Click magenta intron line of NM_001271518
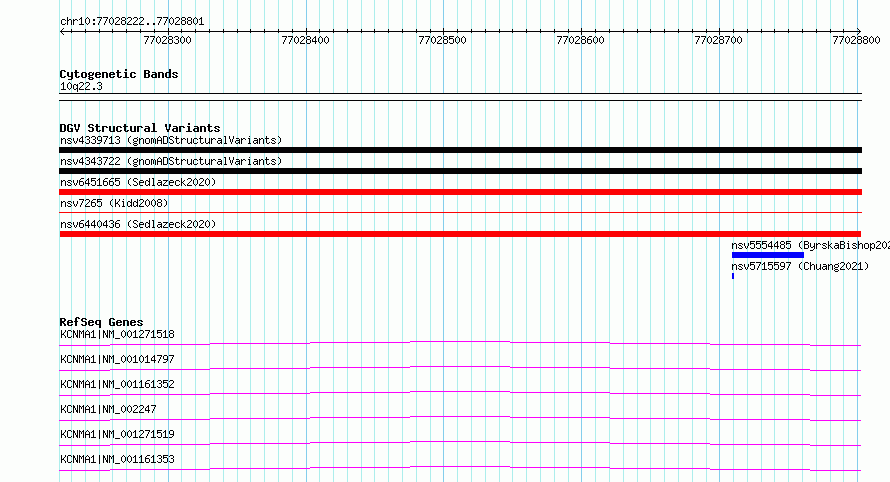This screenshot has width=890, height=482. coord(460,342)
